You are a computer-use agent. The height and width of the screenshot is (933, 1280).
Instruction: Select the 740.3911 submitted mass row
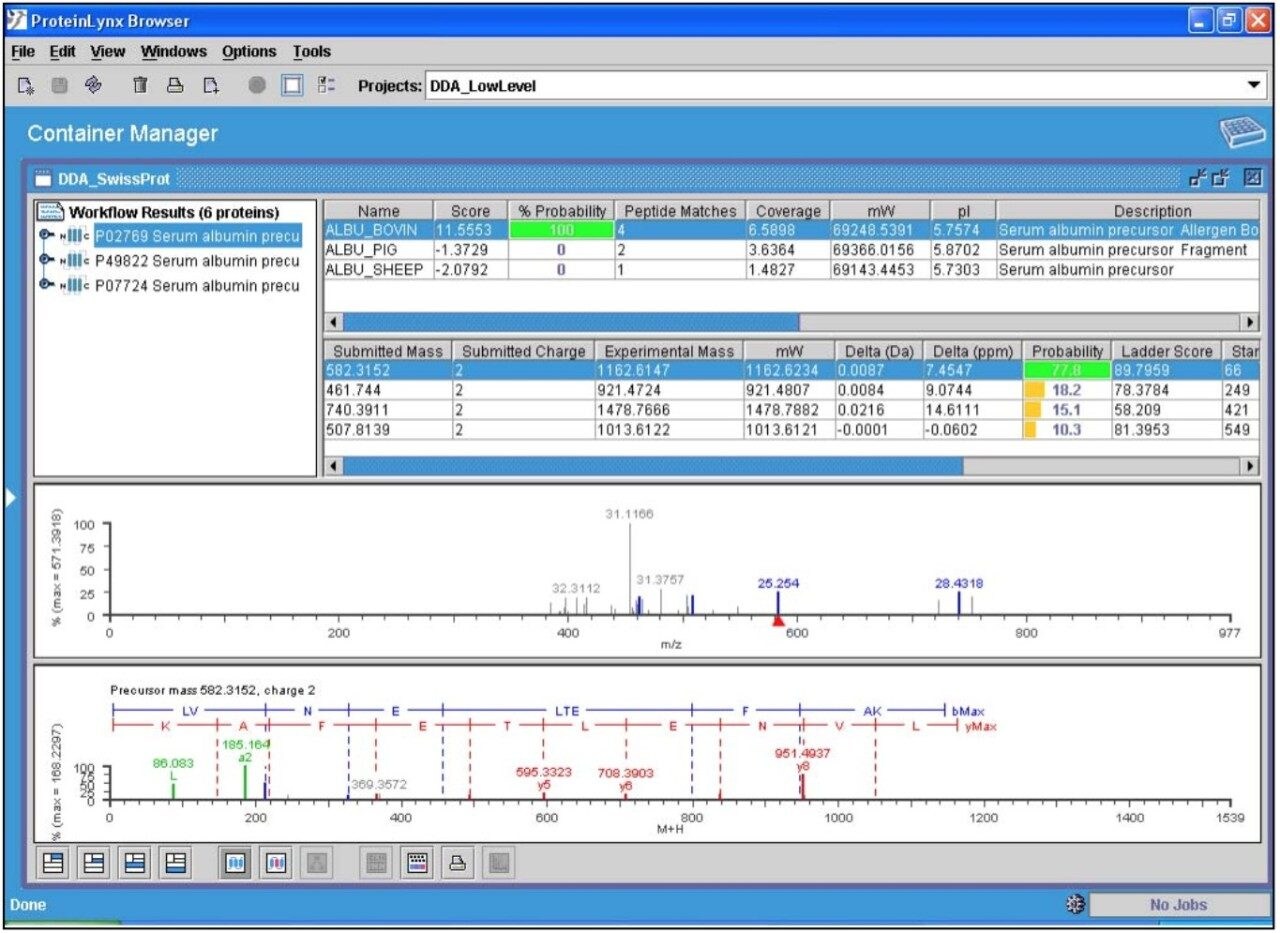click(791, 410)
